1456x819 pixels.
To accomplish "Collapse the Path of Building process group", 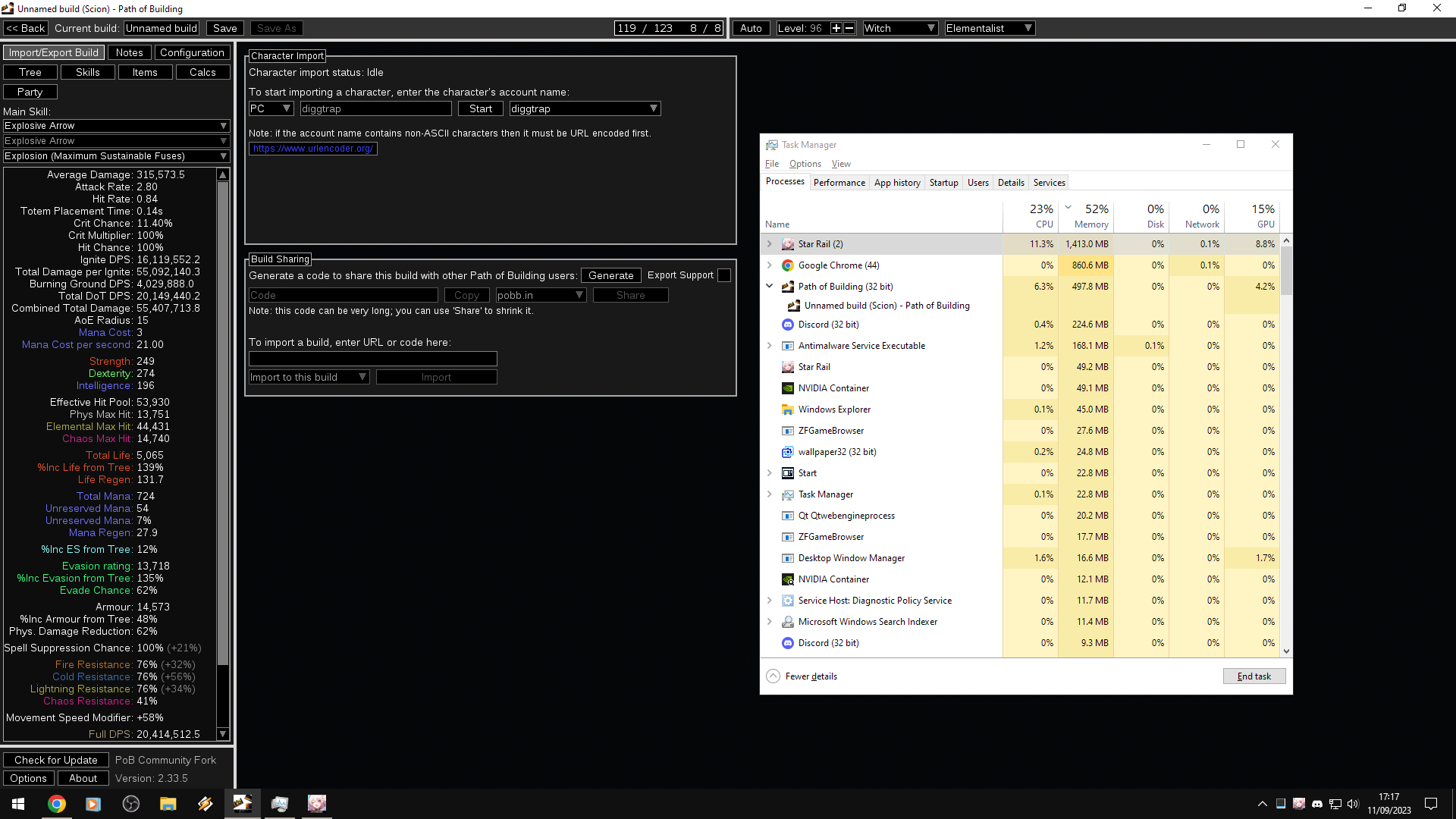I will click(770, 286).
